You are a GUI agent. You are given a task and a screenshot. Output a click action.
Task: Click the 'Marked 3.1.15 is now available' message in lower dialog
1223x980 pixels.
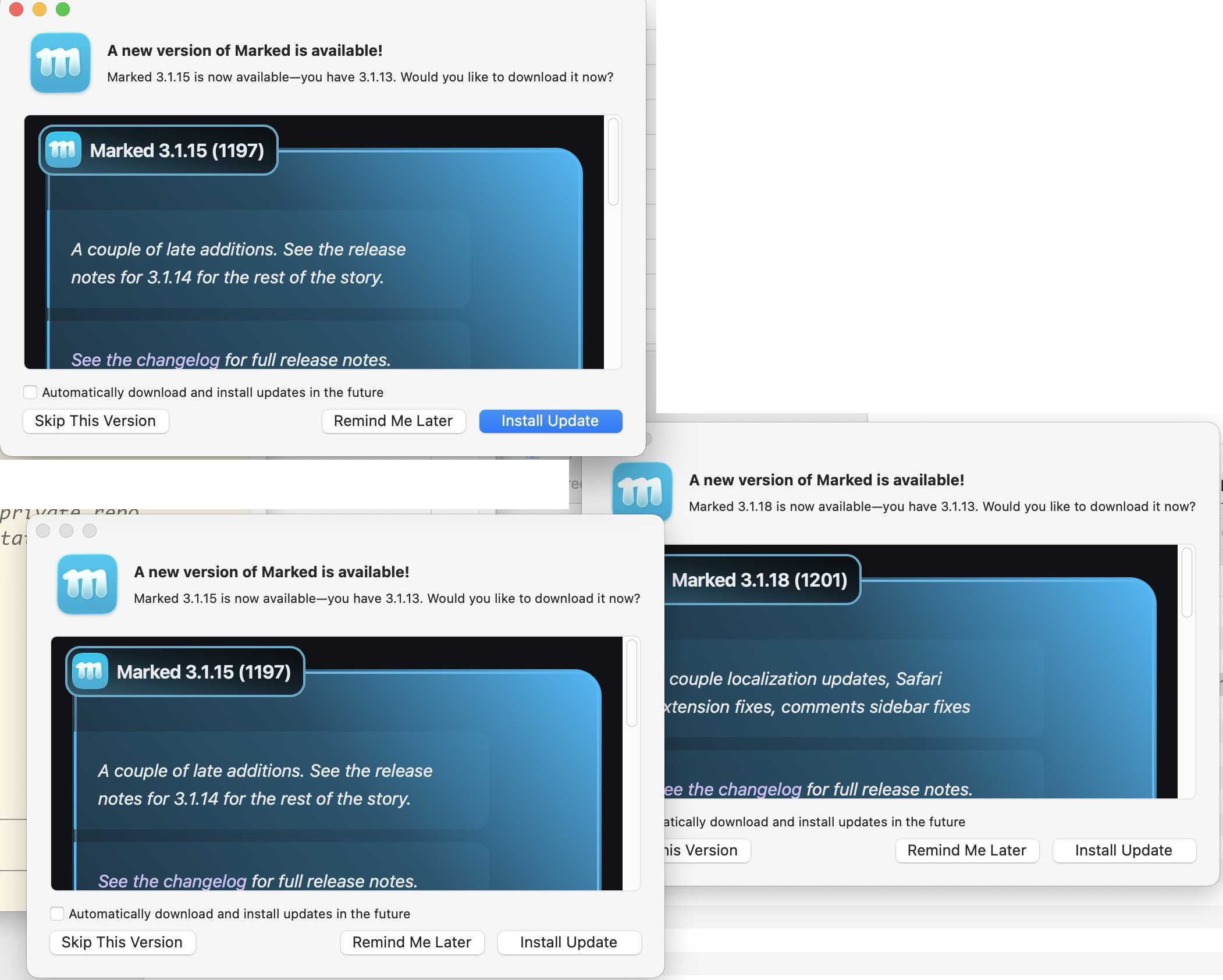click(x=387, y=598)
